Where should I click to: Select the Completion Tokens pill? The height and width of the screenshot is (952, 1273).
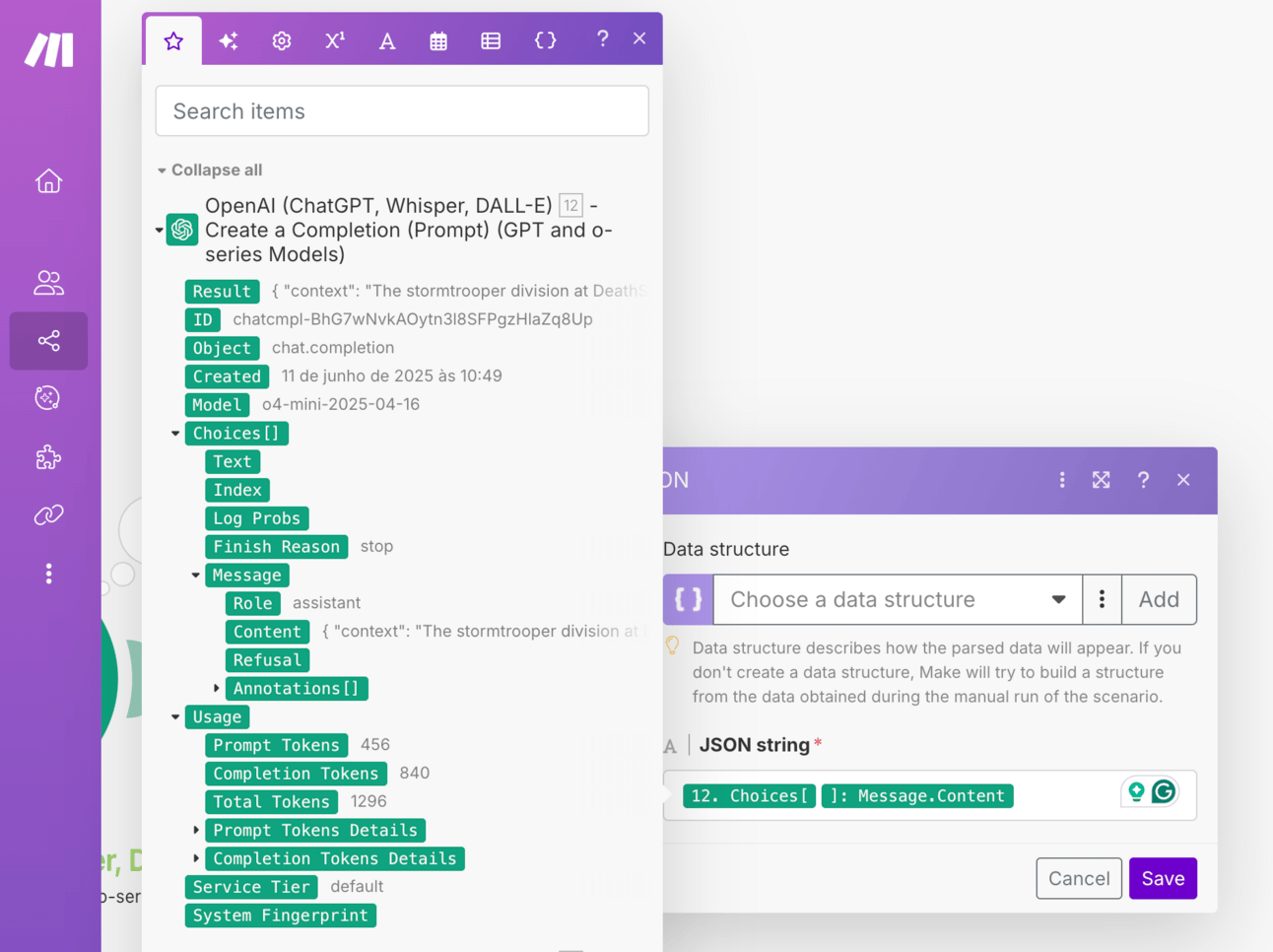[x=297, y=774]
